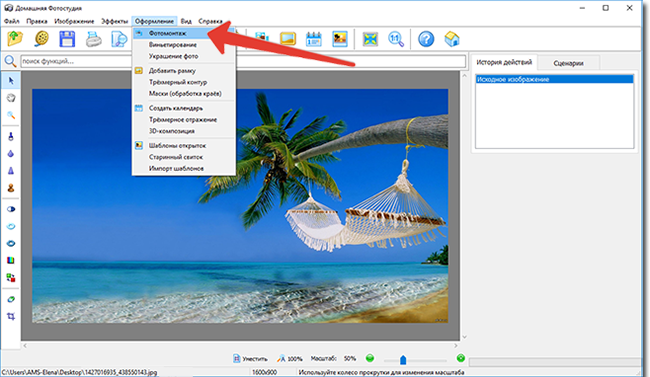Viewport: 650px width, 377px height.
Task: Choose Добавить рамку menu entry
Action: (x=184, y=71)
